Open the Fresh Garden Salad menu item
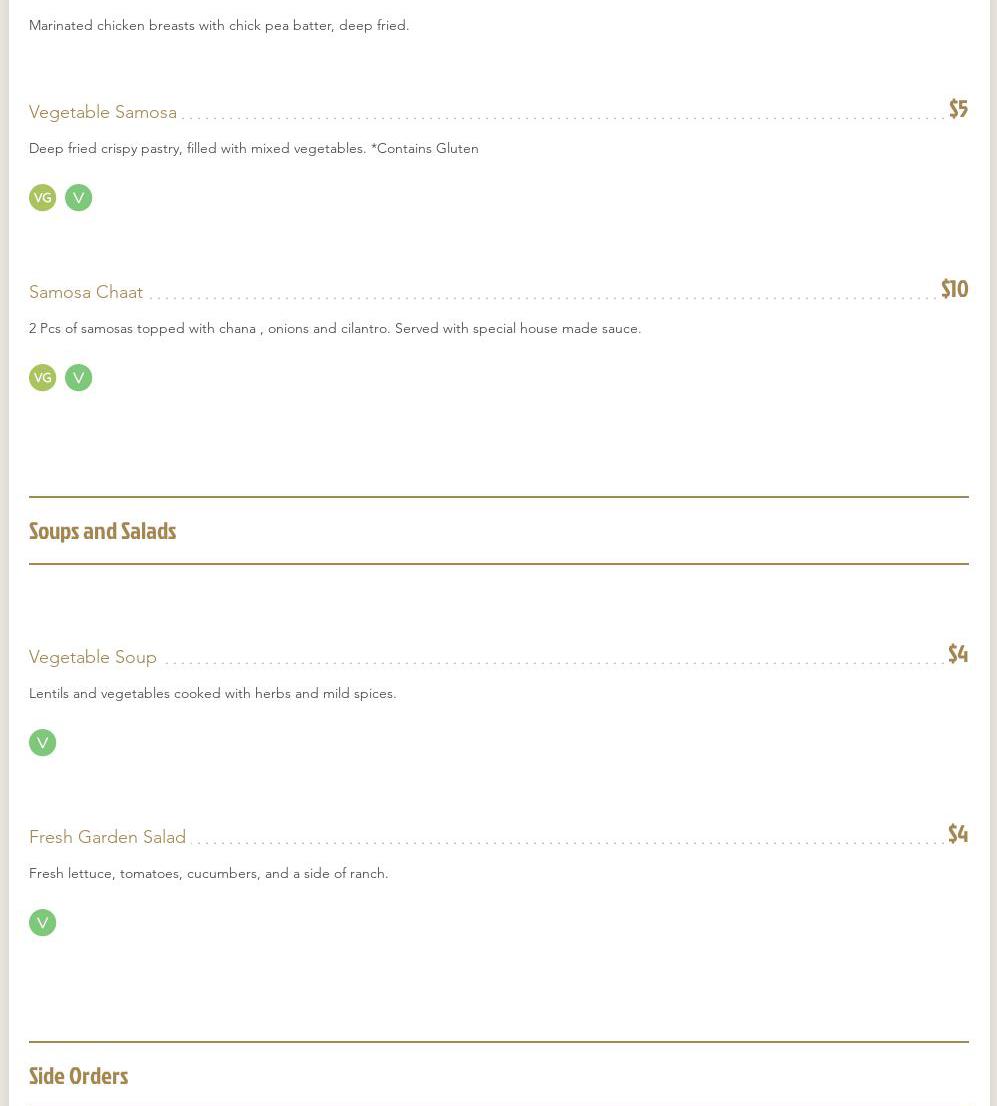This screenshot has width=997, height=1106. [108, 837]
